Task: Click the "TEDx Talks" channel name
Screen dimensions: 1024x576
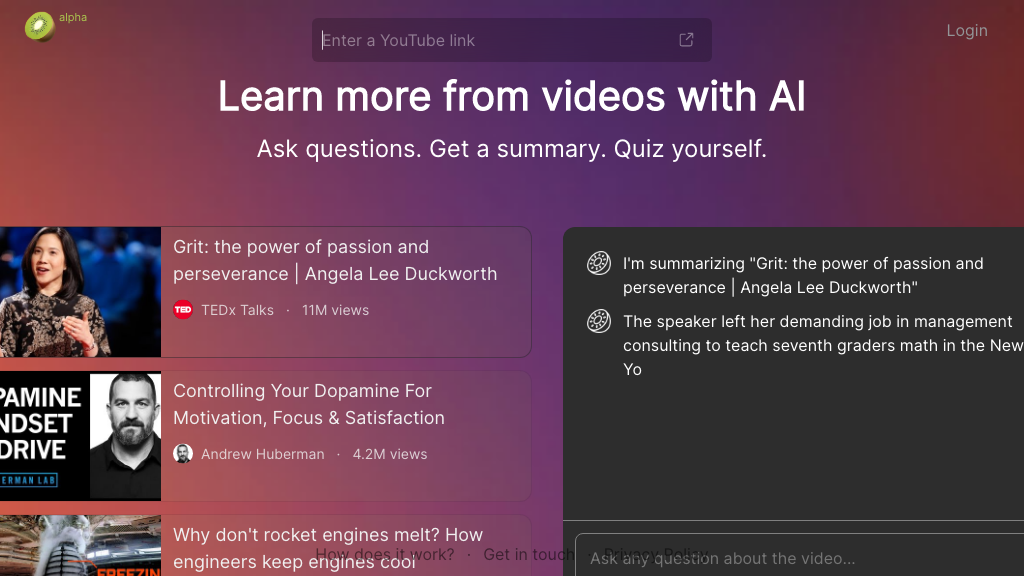Action: click(237, 310)
